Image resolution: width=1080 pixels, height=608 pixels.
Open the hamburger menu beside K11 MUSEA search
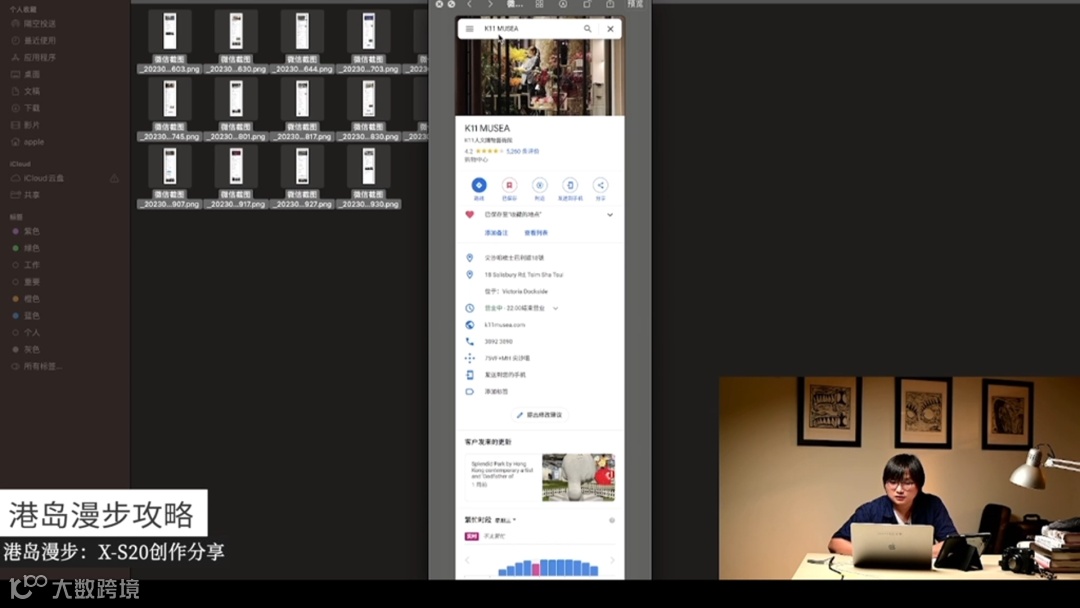point(469,29)
